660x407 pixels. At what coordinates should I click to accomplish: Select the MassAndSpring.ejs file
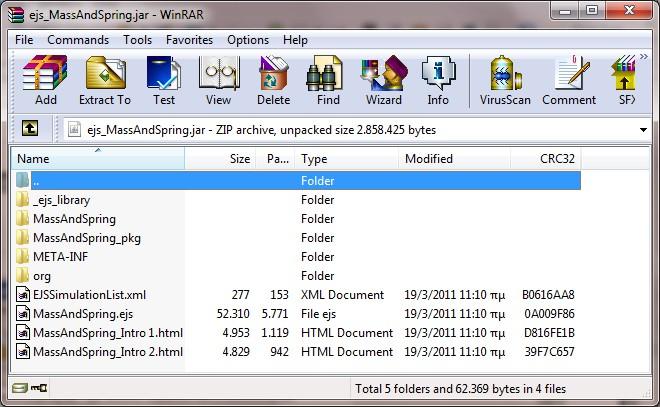coord(297,314)
